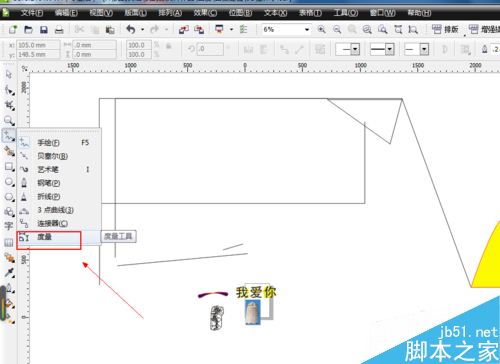Choose 折线(P) in the curve flyout
500x364 pixels.
(x=59, y=196)
